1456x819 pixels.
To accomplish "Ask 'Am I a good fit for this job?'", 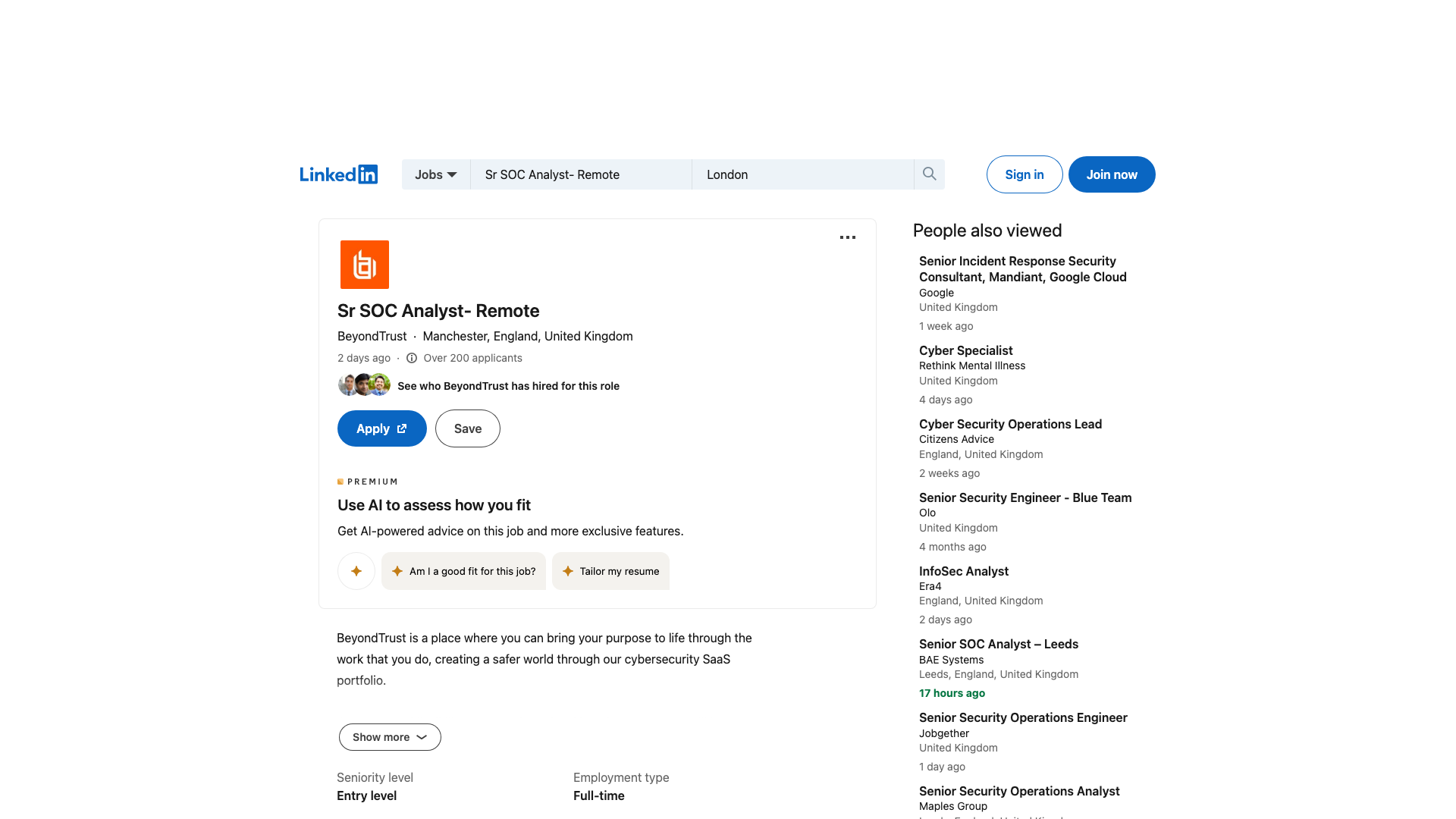I will [463, 571].
